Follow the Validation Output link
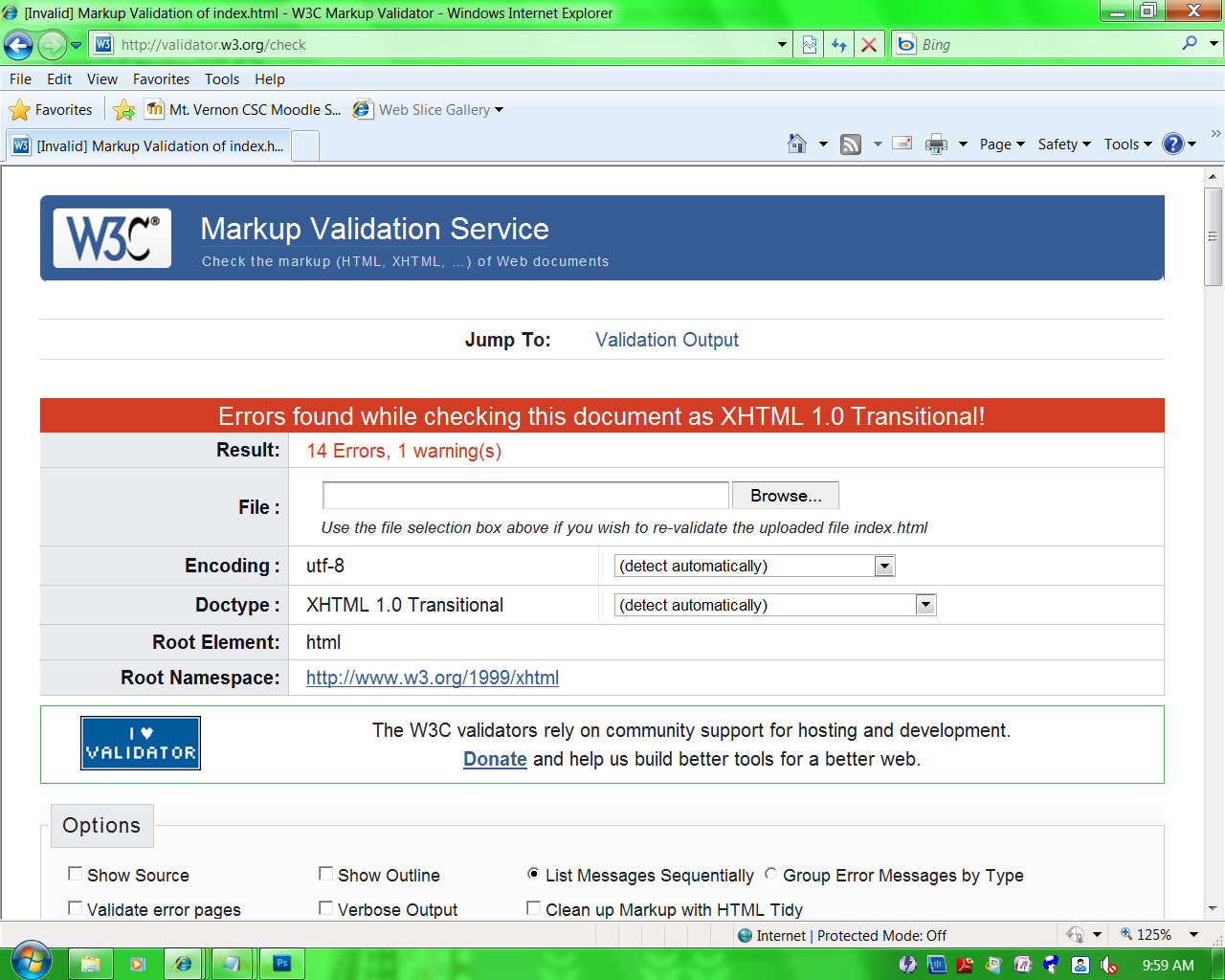Viewport: 1225px width, 980px height. click(x=666, y=340)
